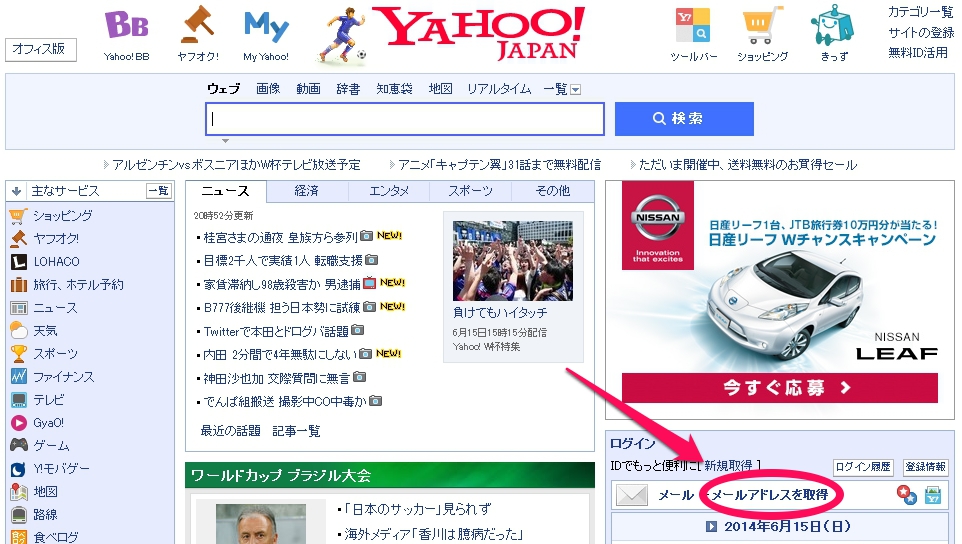Click the small arrow below the search box
This screenshot has width=962, height=544.
tap(226, 141)
